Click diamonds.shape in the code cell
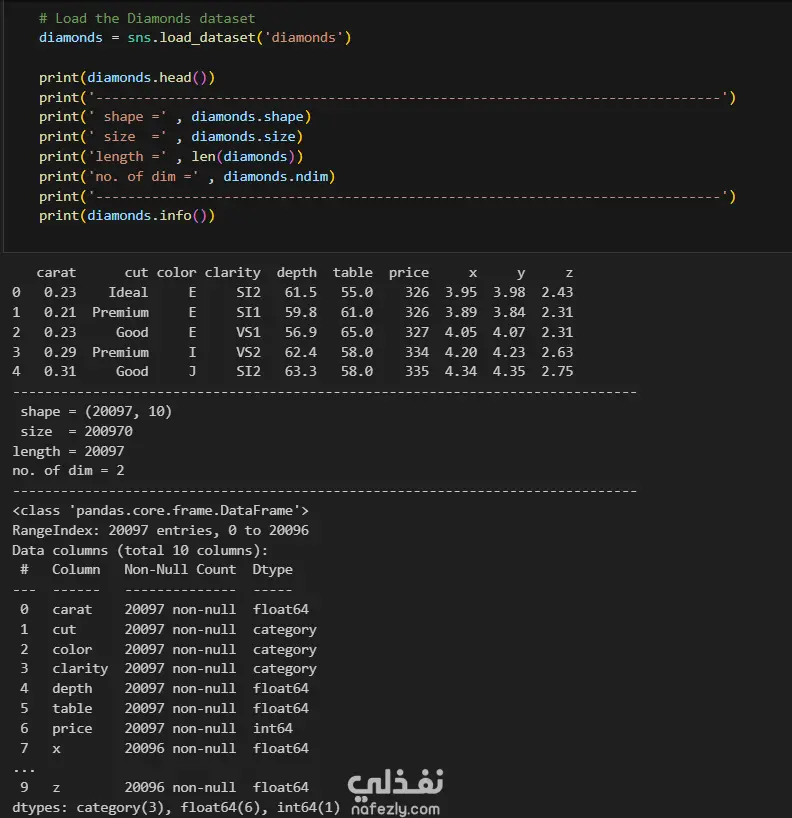 (x=247, y=116)
